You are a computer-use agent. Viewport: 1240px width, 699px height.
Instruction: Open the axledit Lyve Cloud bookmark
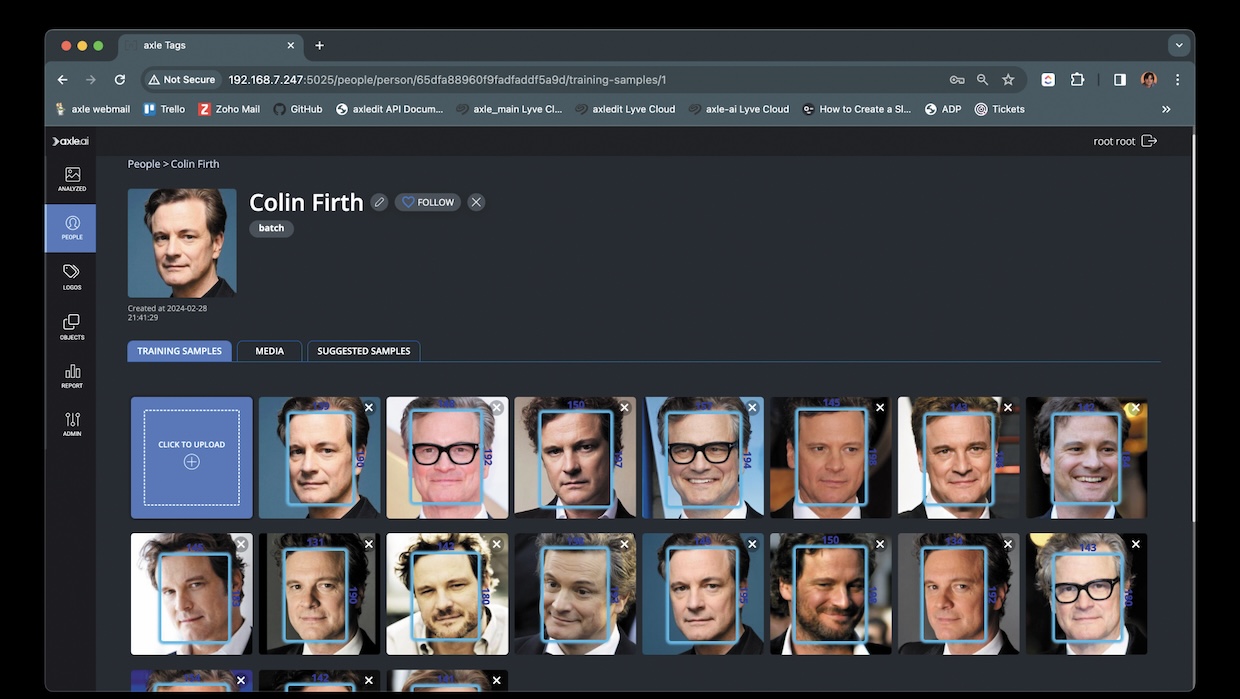coord(626,109)
